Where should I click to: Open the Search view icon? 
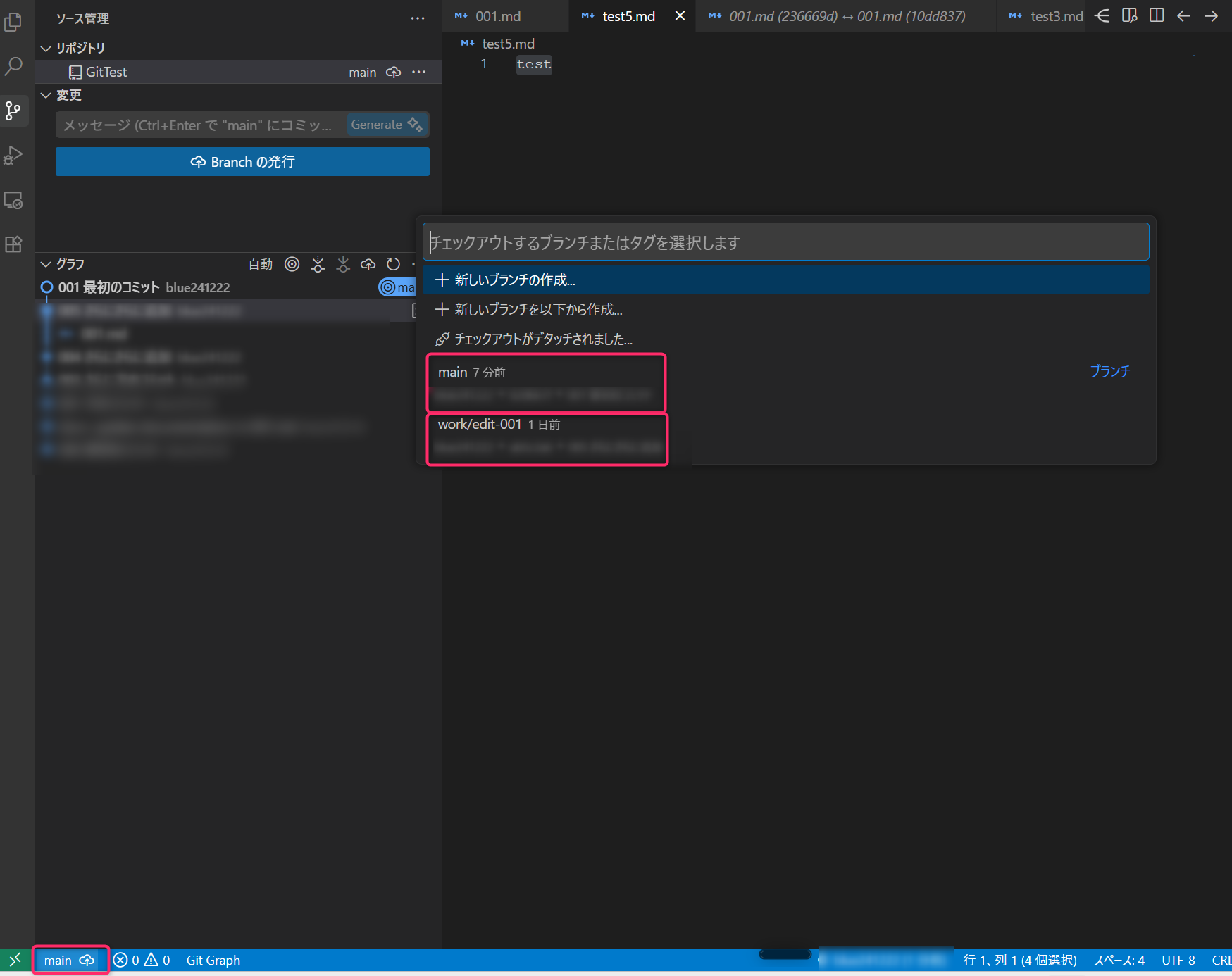click(13, 66)
